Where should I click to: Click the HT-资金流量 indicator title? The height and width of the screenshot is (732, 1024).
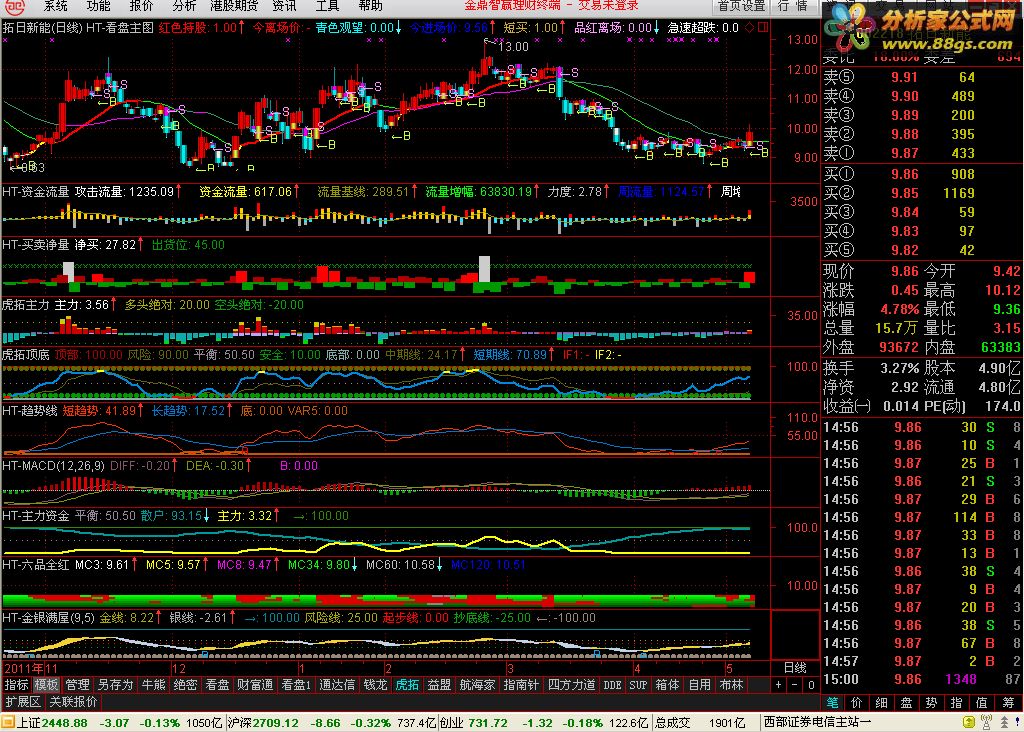pos(36,191)
